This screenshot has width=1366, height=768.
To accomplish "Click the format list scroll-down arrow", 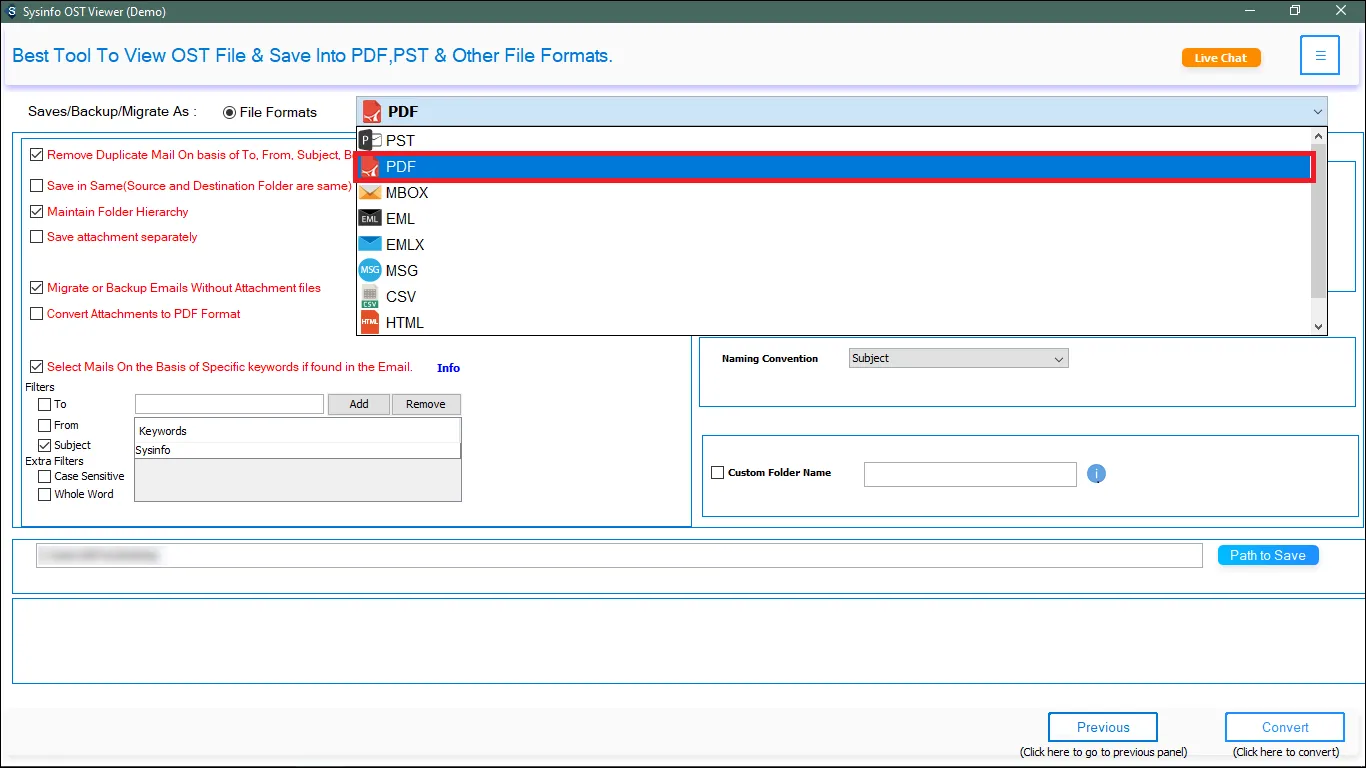I will (1318, 326).
